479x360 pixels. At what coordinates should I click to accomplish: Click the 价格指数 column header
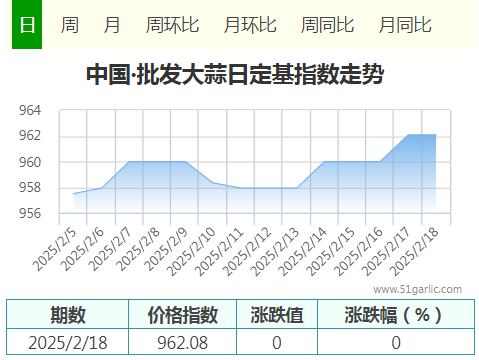[x=183, y=314]
